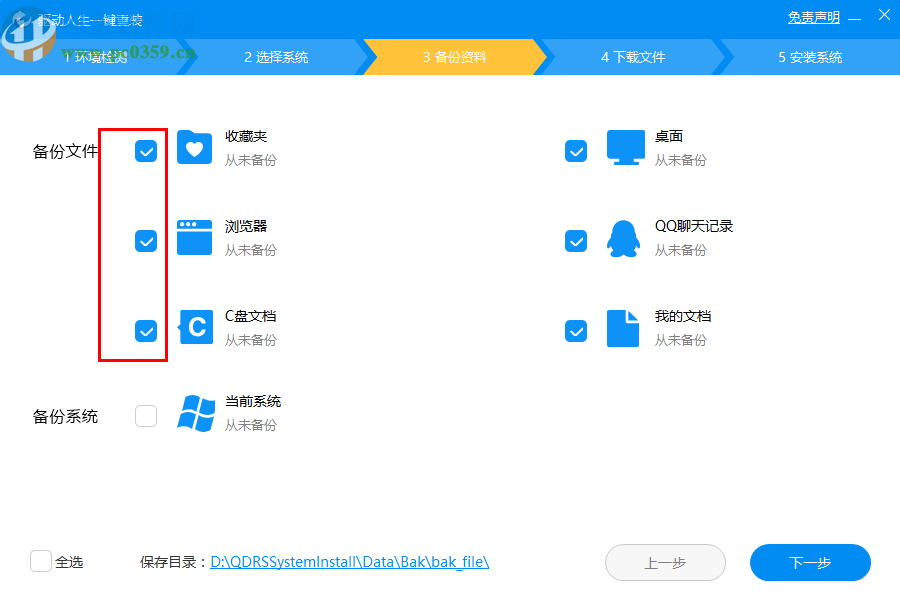Uncheck the QQ聊天记录 backup checkbox
900x600 pixels.
tap(576, 241)
